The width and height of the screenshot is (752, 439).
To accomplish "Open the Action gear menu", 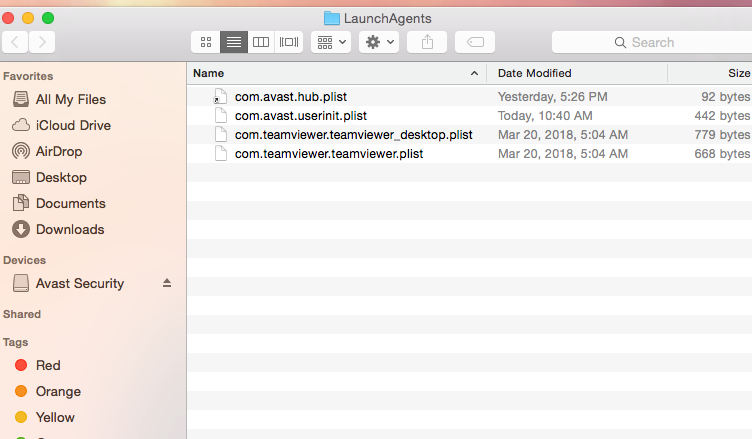I will coord(379,42).
